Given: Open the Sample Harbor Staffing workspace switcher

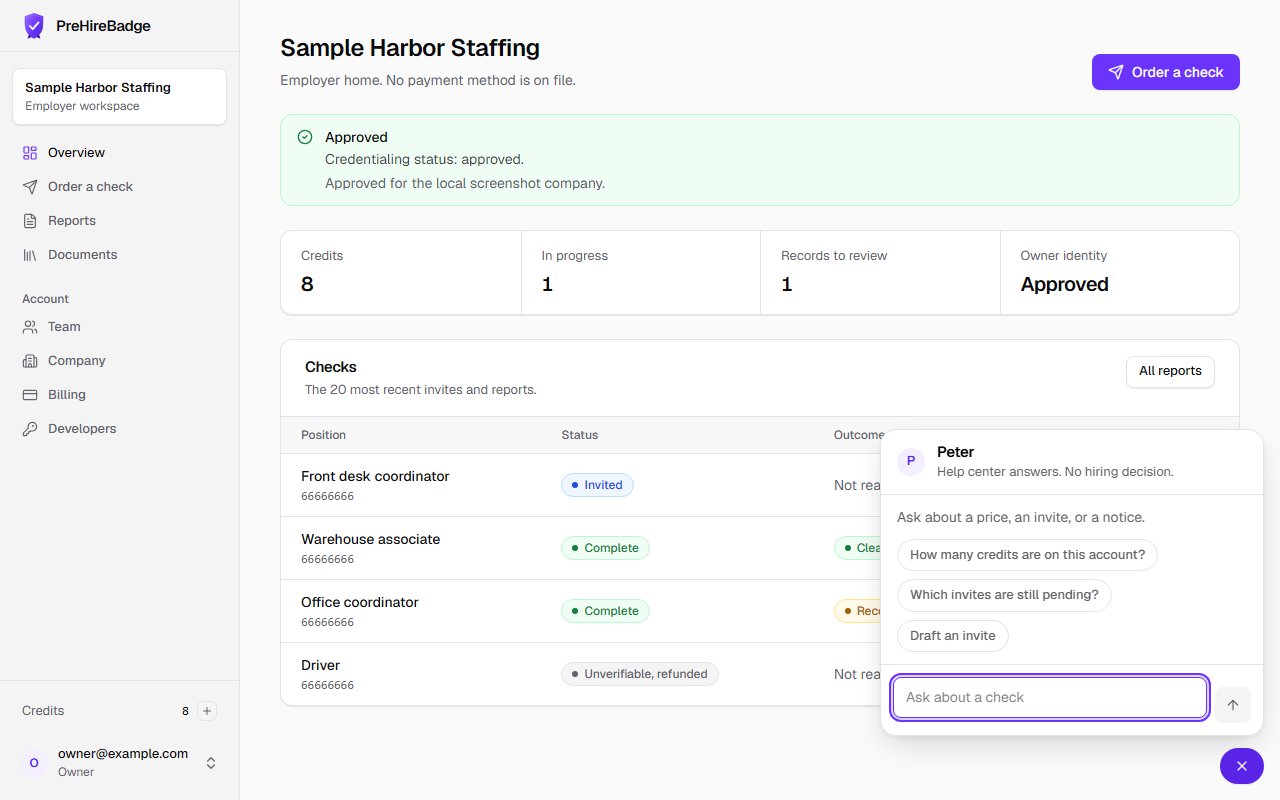Looking at the screenshot, I should 120,96.
